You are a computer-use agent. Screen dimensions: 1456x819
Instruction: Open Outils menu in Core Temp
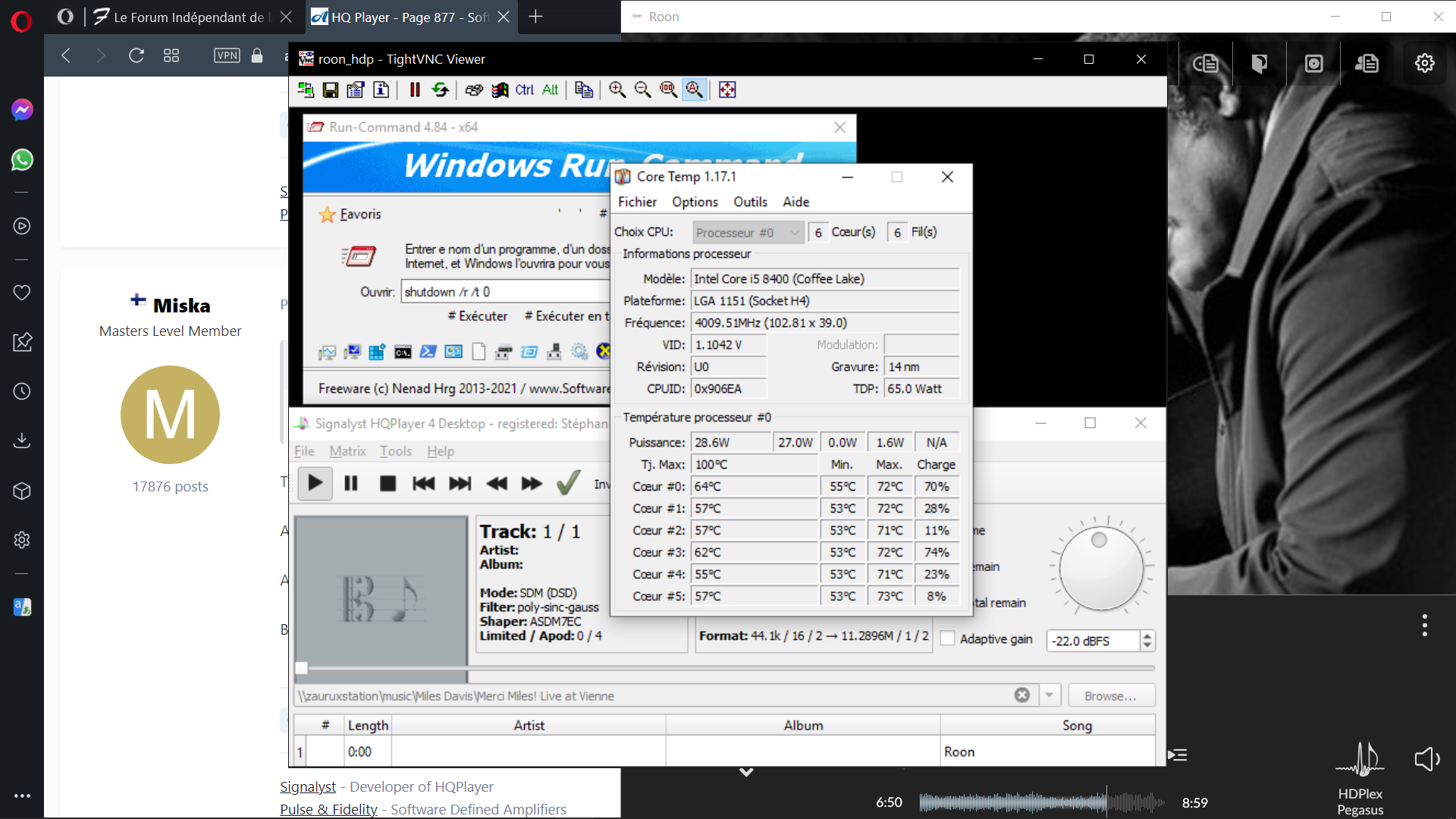click(750, 202)
